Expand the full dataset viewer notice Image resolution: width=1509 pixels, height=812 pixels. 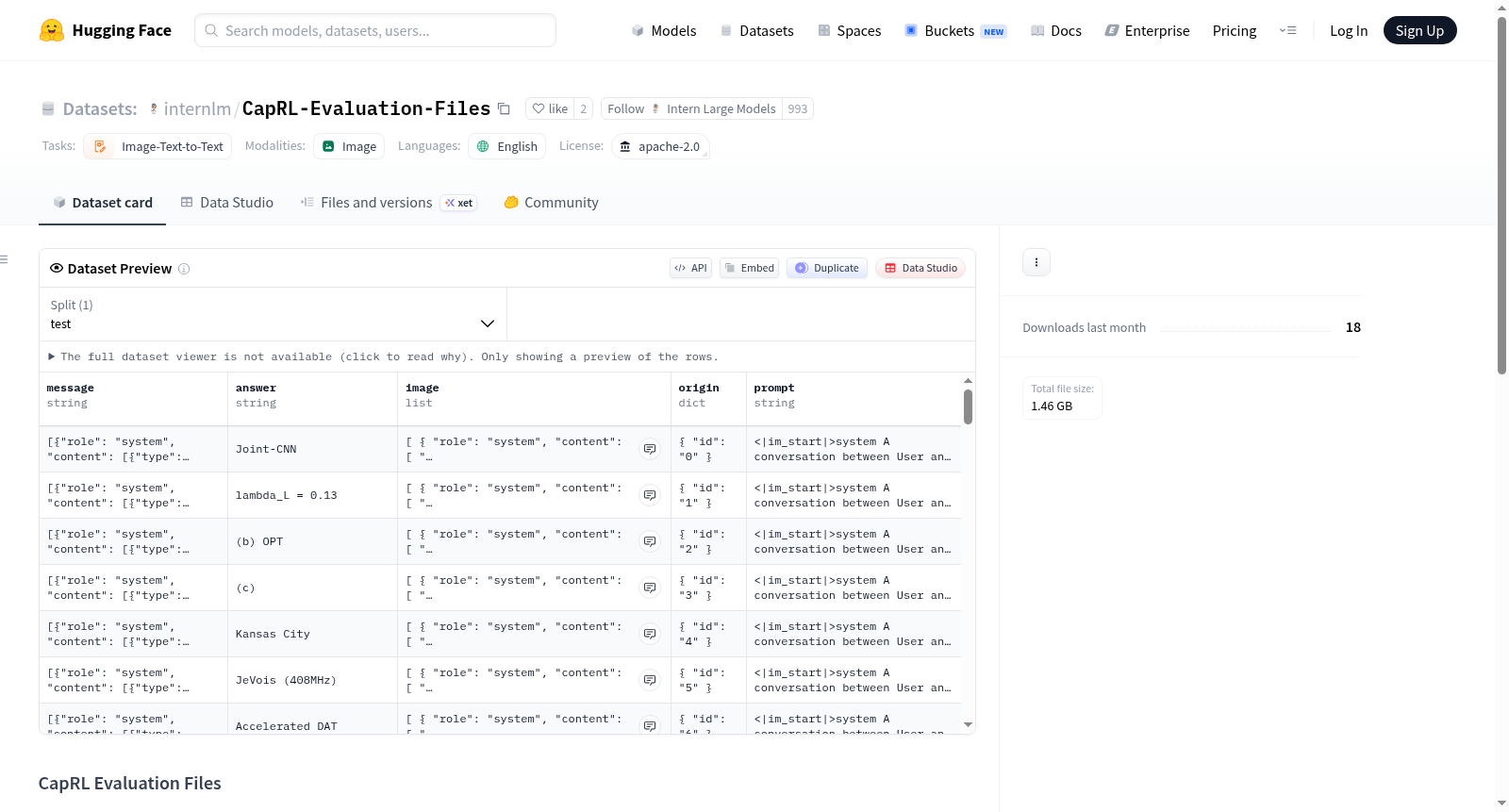click(x=384, y=356)
